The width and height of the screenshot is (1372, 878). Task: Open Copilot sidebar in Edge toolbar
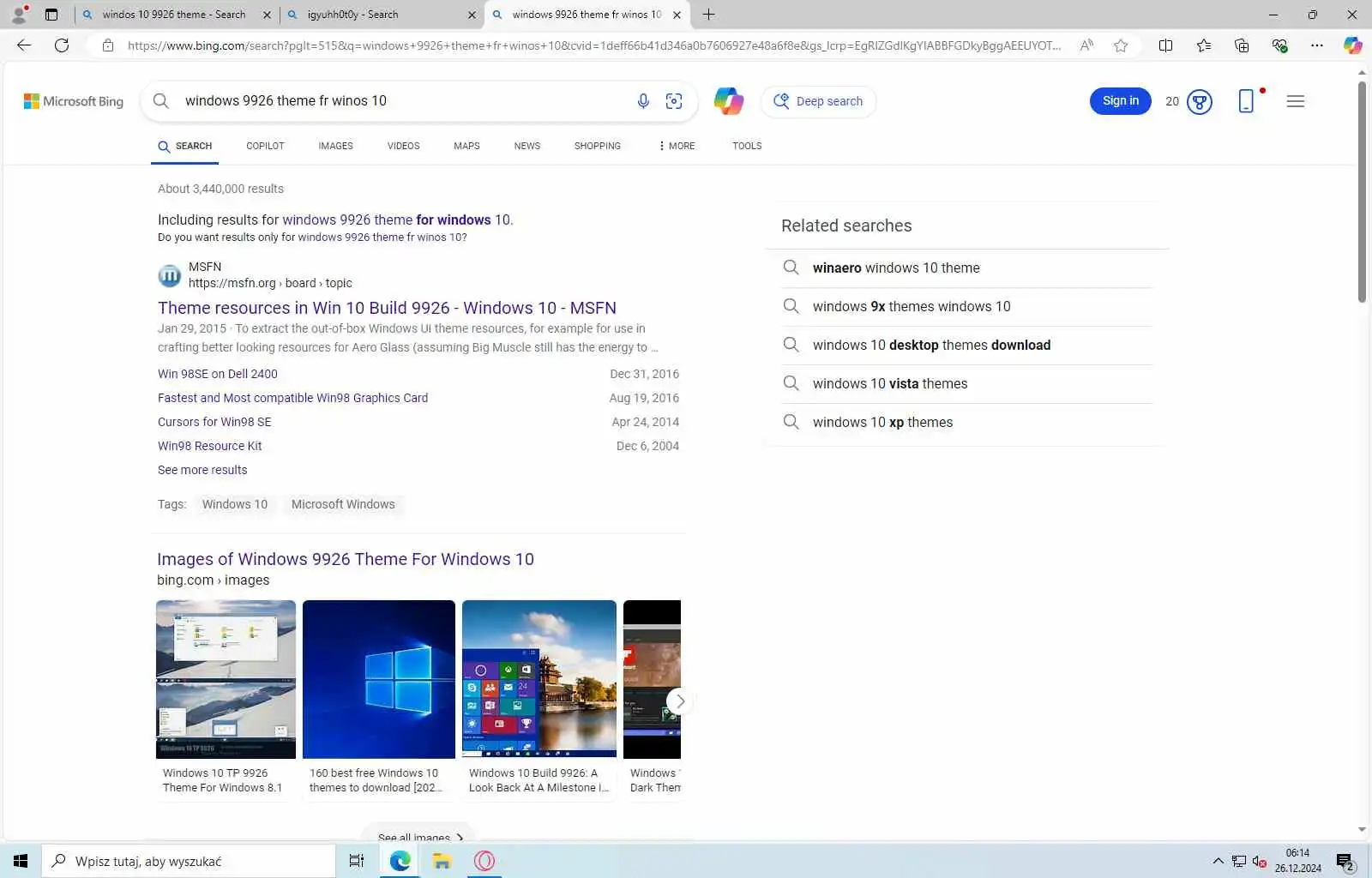point(1353,45)
